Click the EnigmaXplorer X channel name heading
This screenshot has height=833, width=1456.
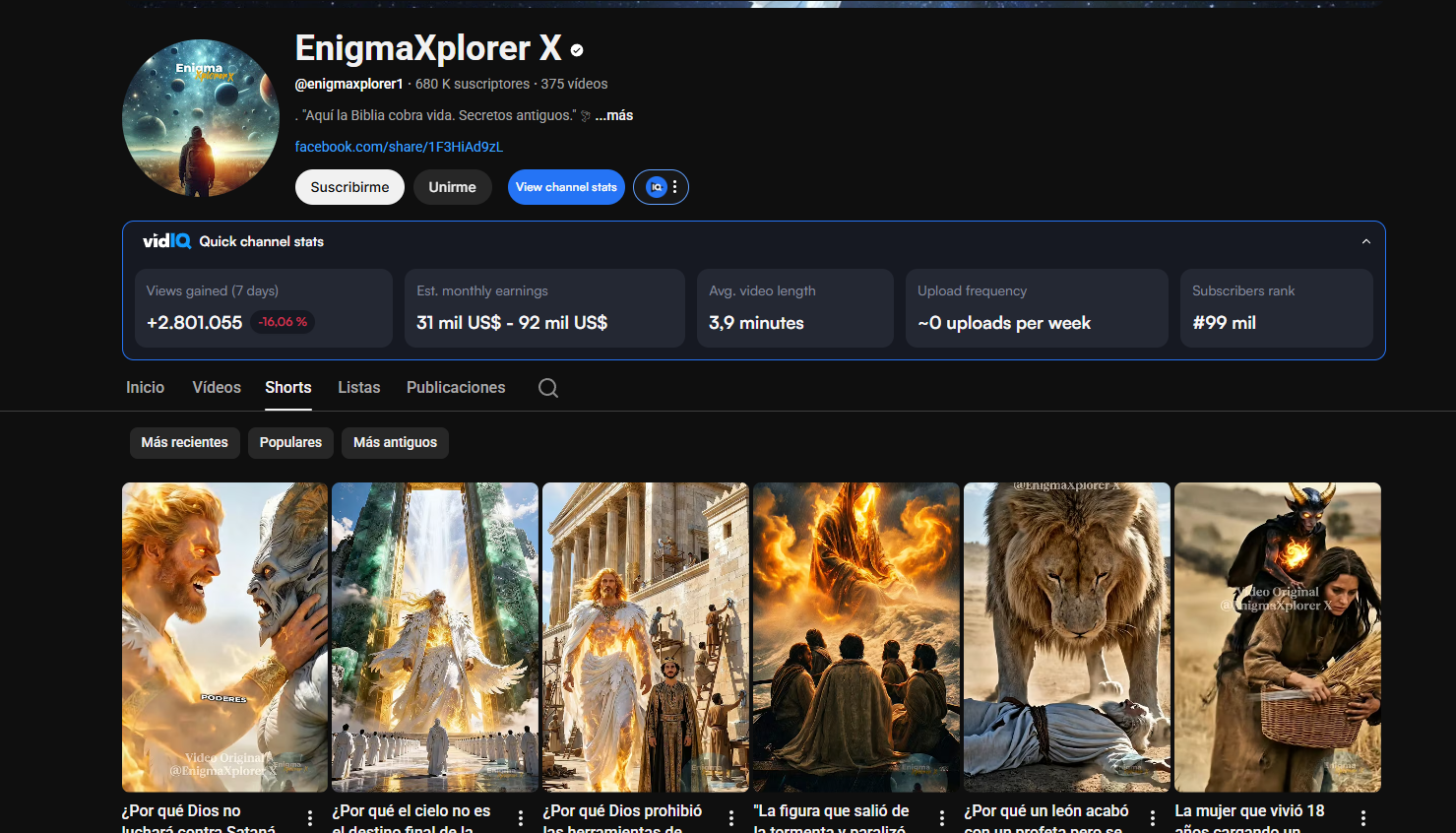click(428, 48)
